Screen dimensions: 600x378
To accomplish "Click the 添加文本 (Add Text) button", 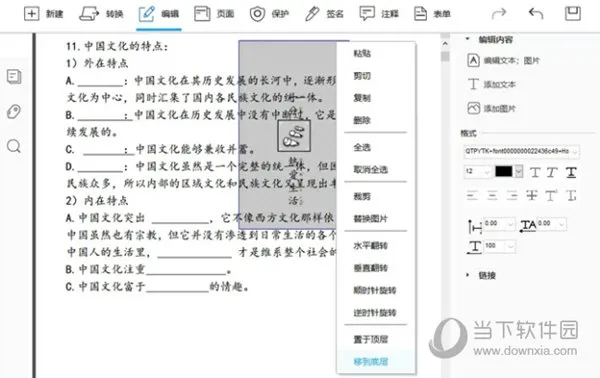I will 492,84.
